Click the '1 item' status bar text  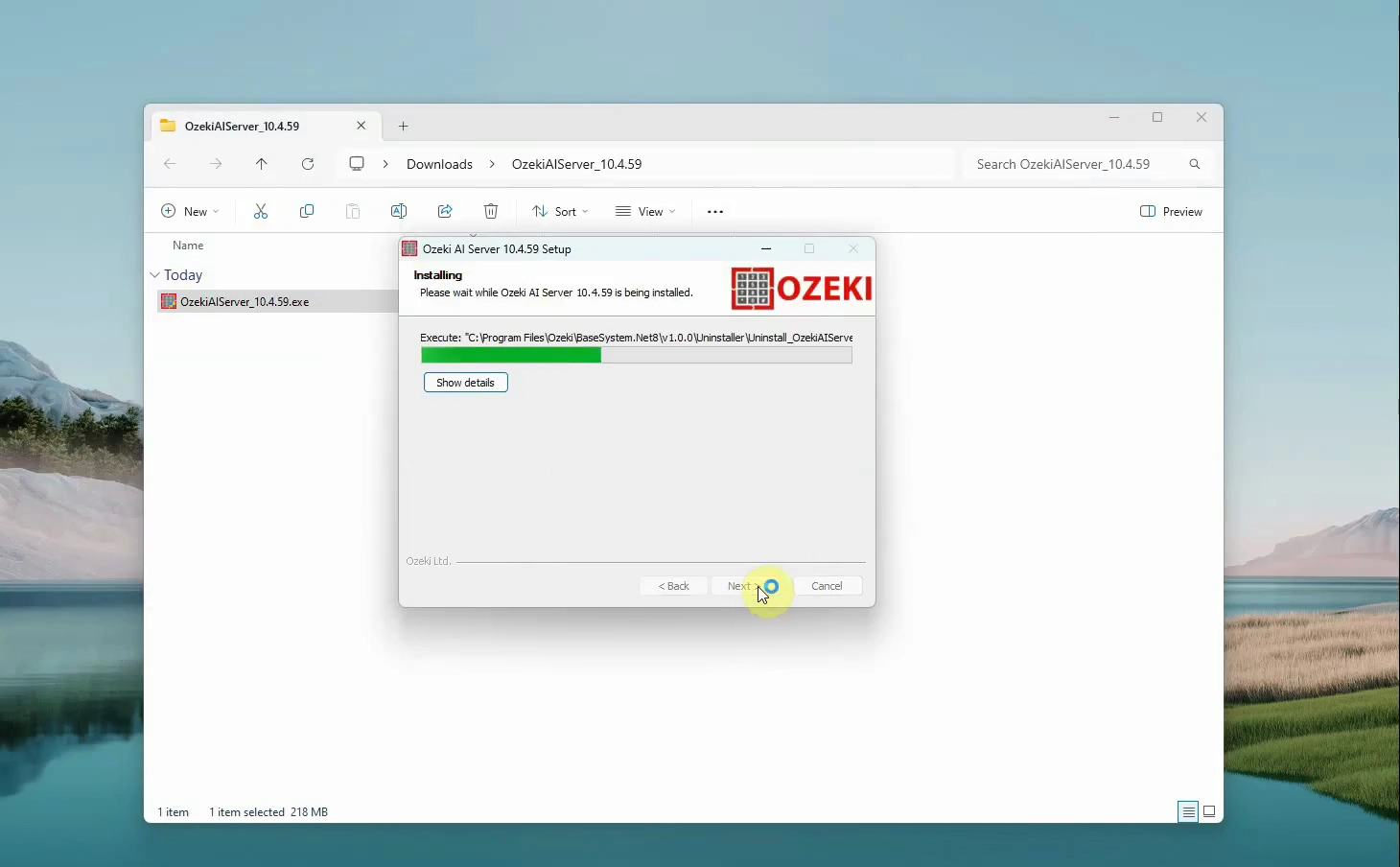point(174,812)
